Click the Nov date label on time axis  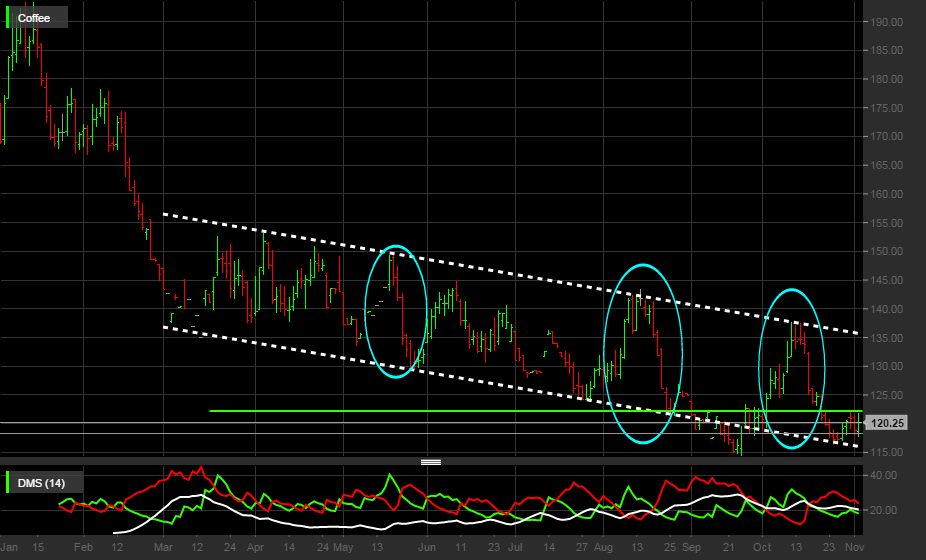coord(855,547)
